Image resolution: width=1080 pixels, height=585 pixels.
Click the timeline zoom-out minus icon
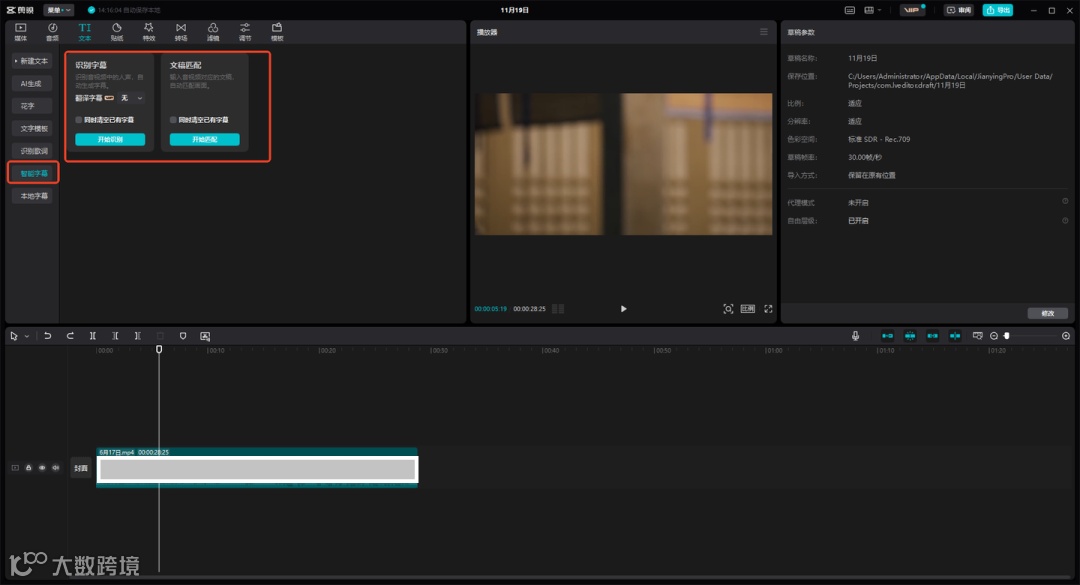point(994,336)
